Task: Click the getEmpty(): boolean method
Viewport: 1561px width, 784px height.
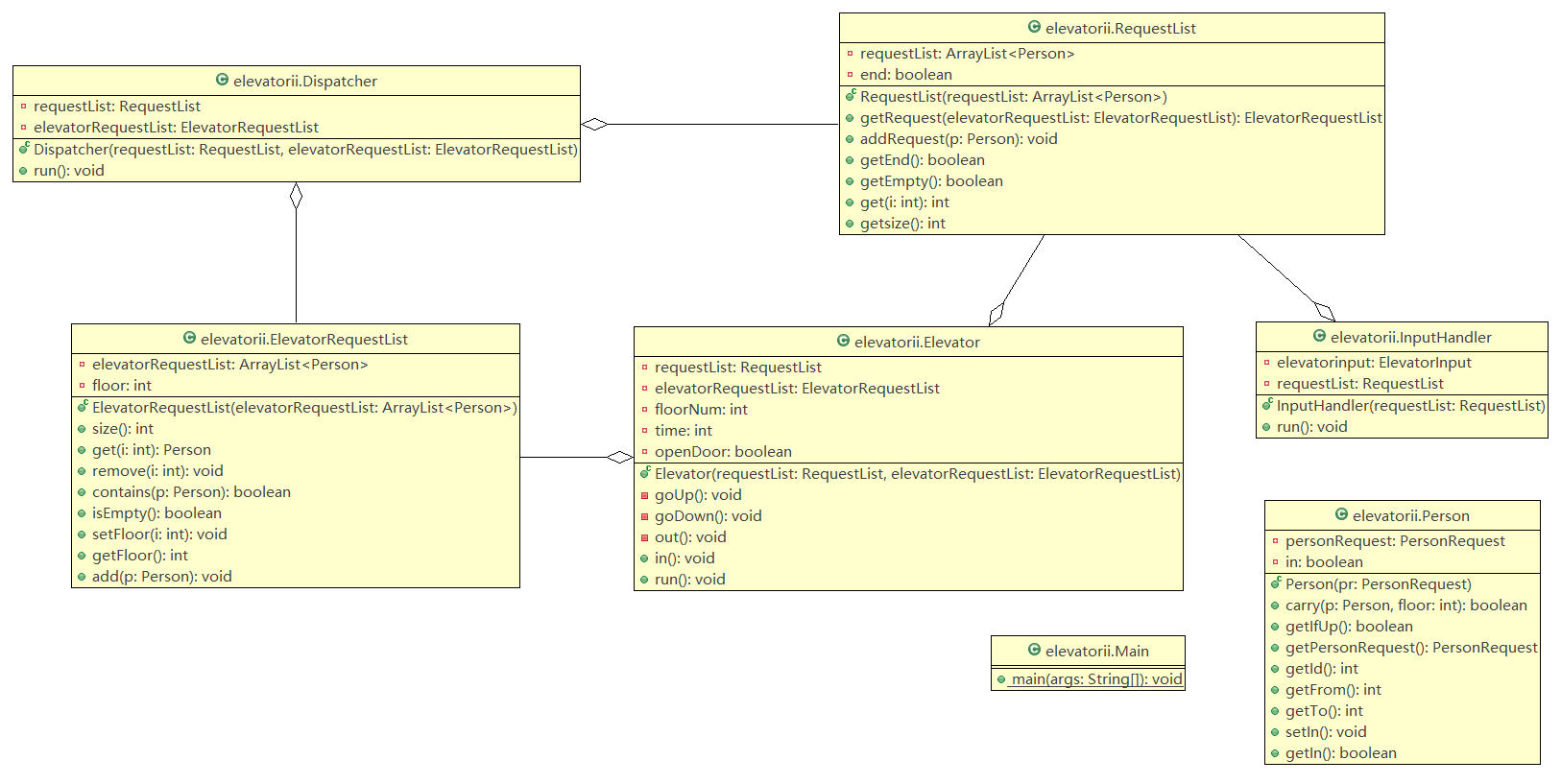Action: [931, 181]
